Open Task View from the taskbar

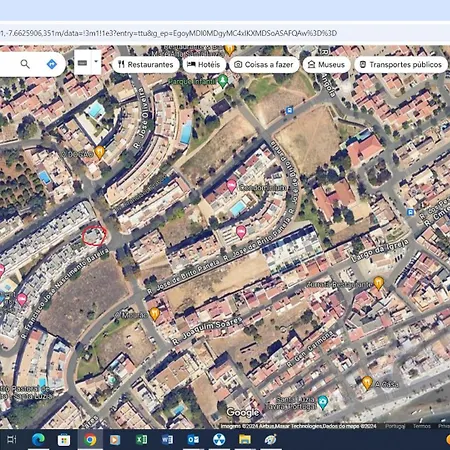point(12,440)
